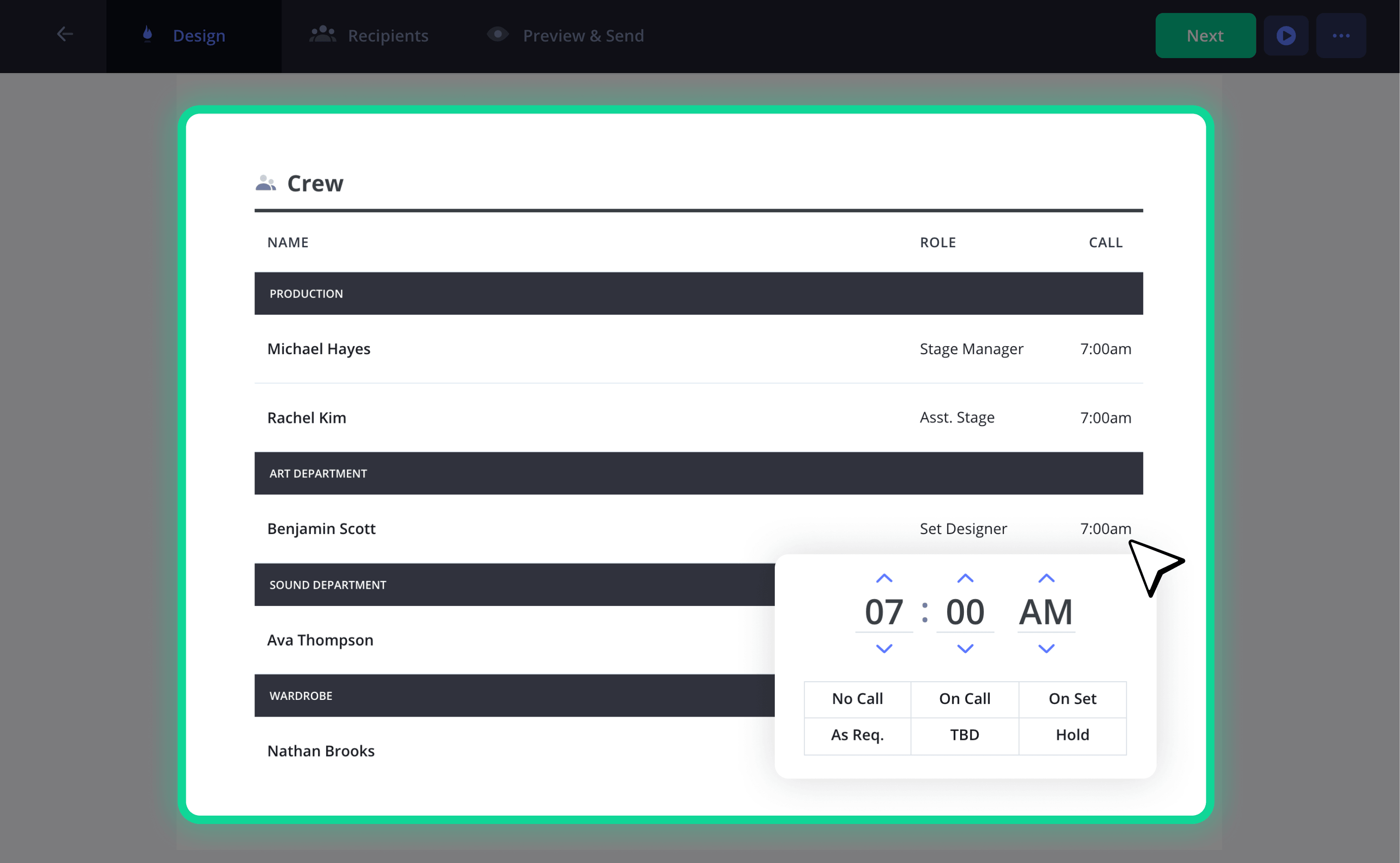Click the Design tab flame icon
This screenshot has height=863, width=1400.
pos(147,34)
